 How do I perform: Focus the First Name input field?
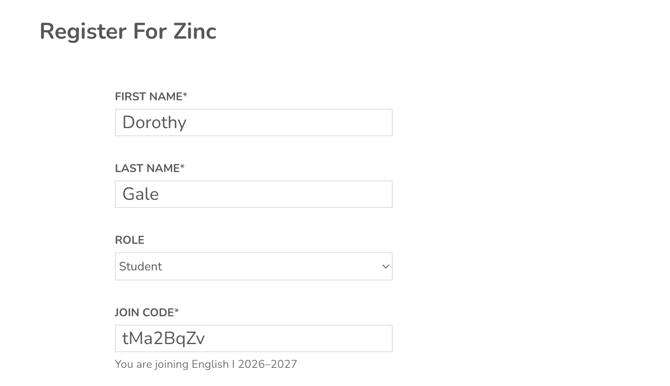(253, 122)
